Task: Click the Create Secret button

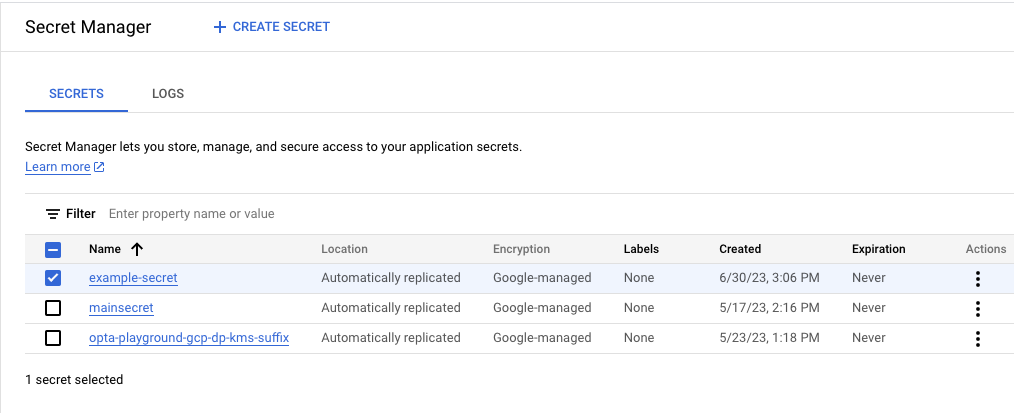Action: [x=272, y=27]
